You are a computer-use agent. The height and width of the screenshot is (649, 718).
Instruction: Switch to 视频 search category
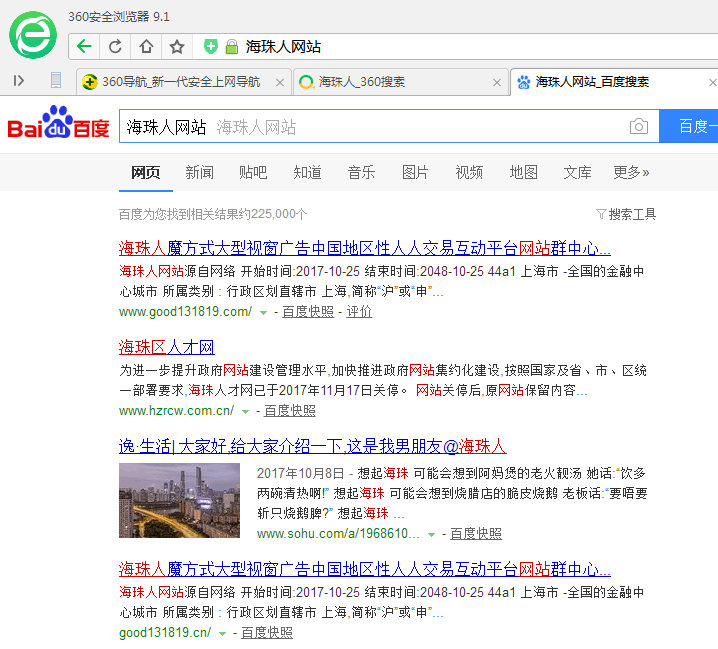pyautogui.click(x=469, y=173)
